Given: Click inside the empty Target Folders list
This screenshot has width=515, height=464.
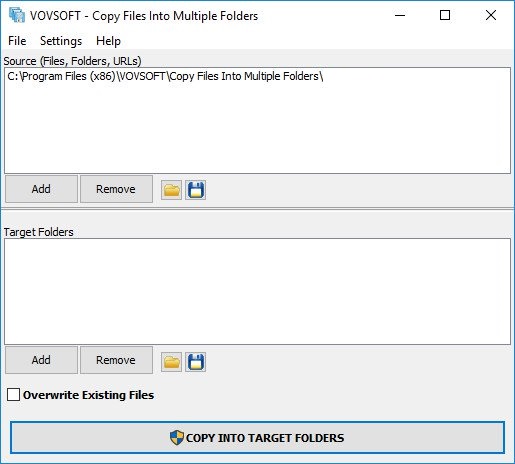Looking at the screenshot, I should coord(257,291).
